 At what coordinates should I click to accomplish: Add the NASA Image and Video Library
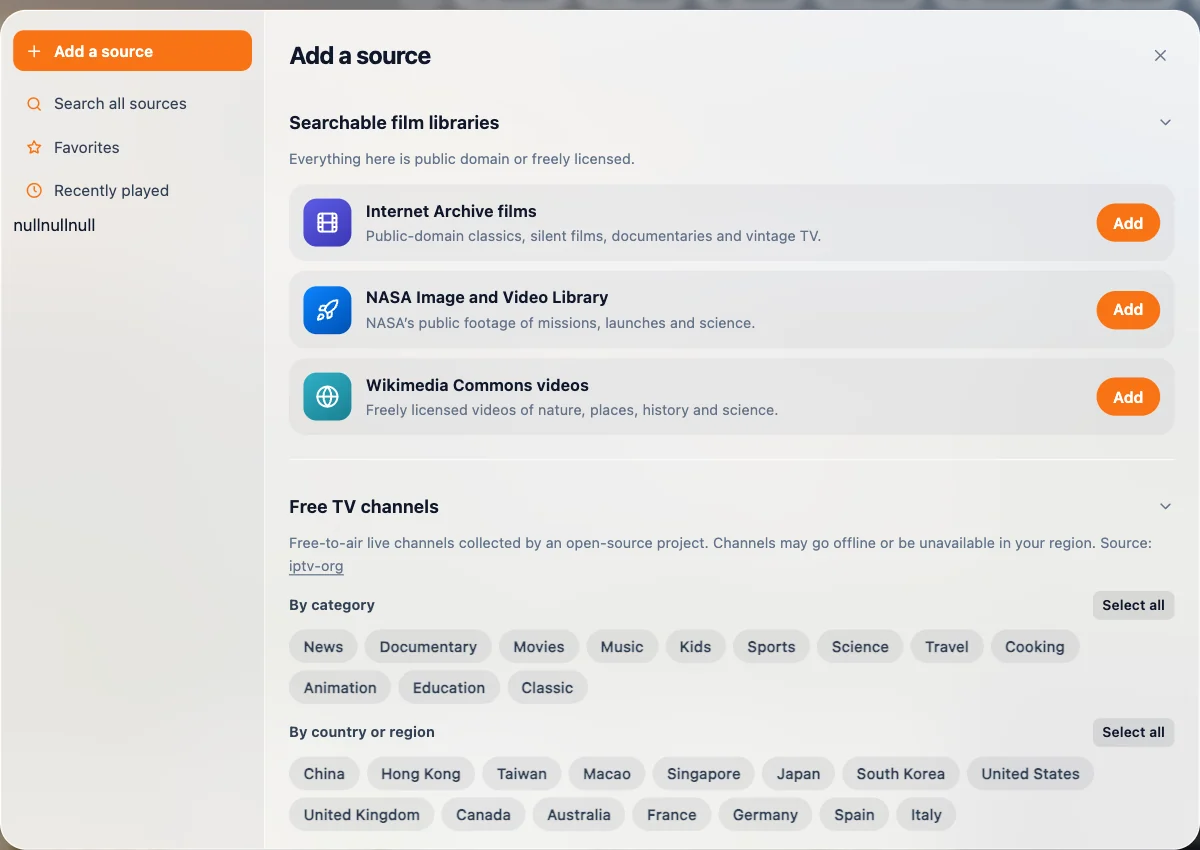pos(1128,310)
